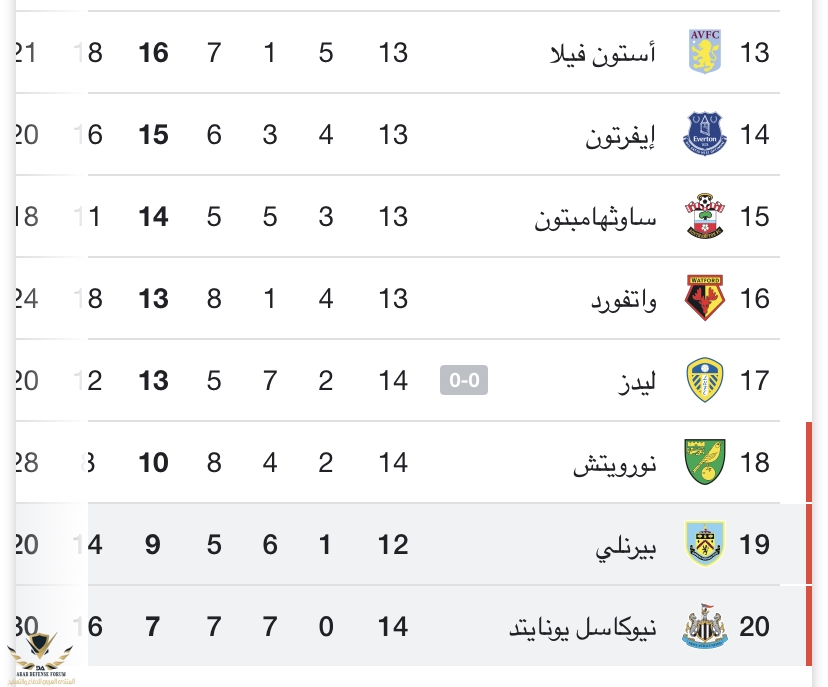Open the بيرنلي team link
Viewport: 828px width, 687px height.
pyautogui.click(x=625, y=544)
